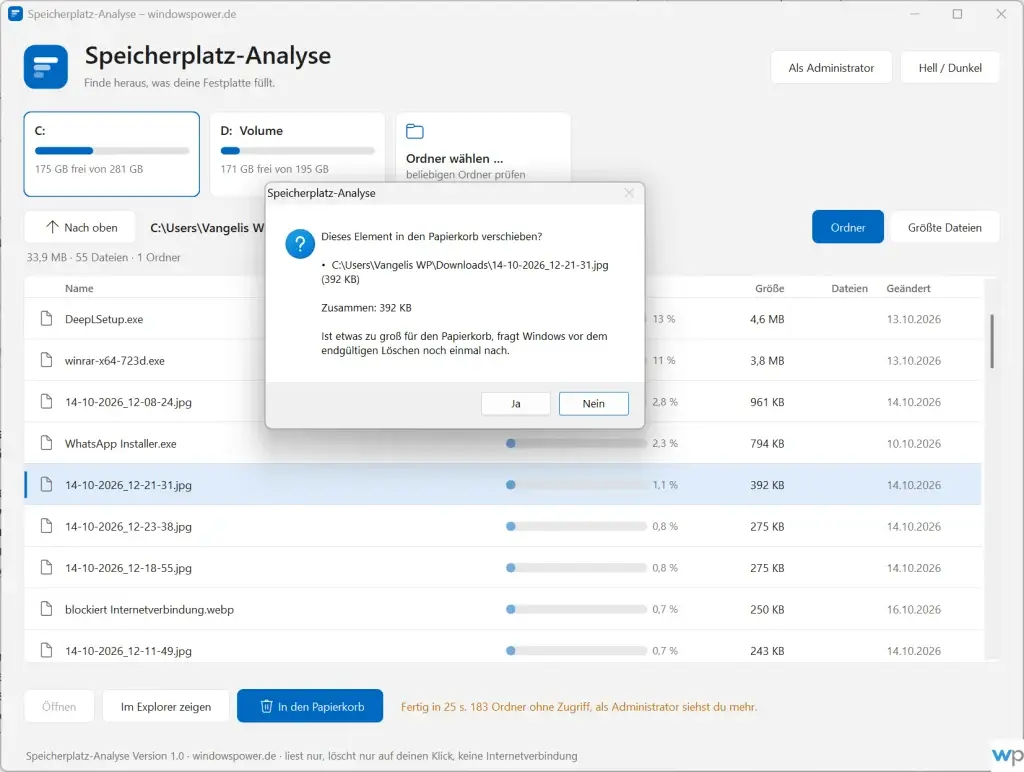Select the 14-10-2026_12-08-24.jpg row
The height and width of the screenshot is (772, 1024).
[502, 402]
